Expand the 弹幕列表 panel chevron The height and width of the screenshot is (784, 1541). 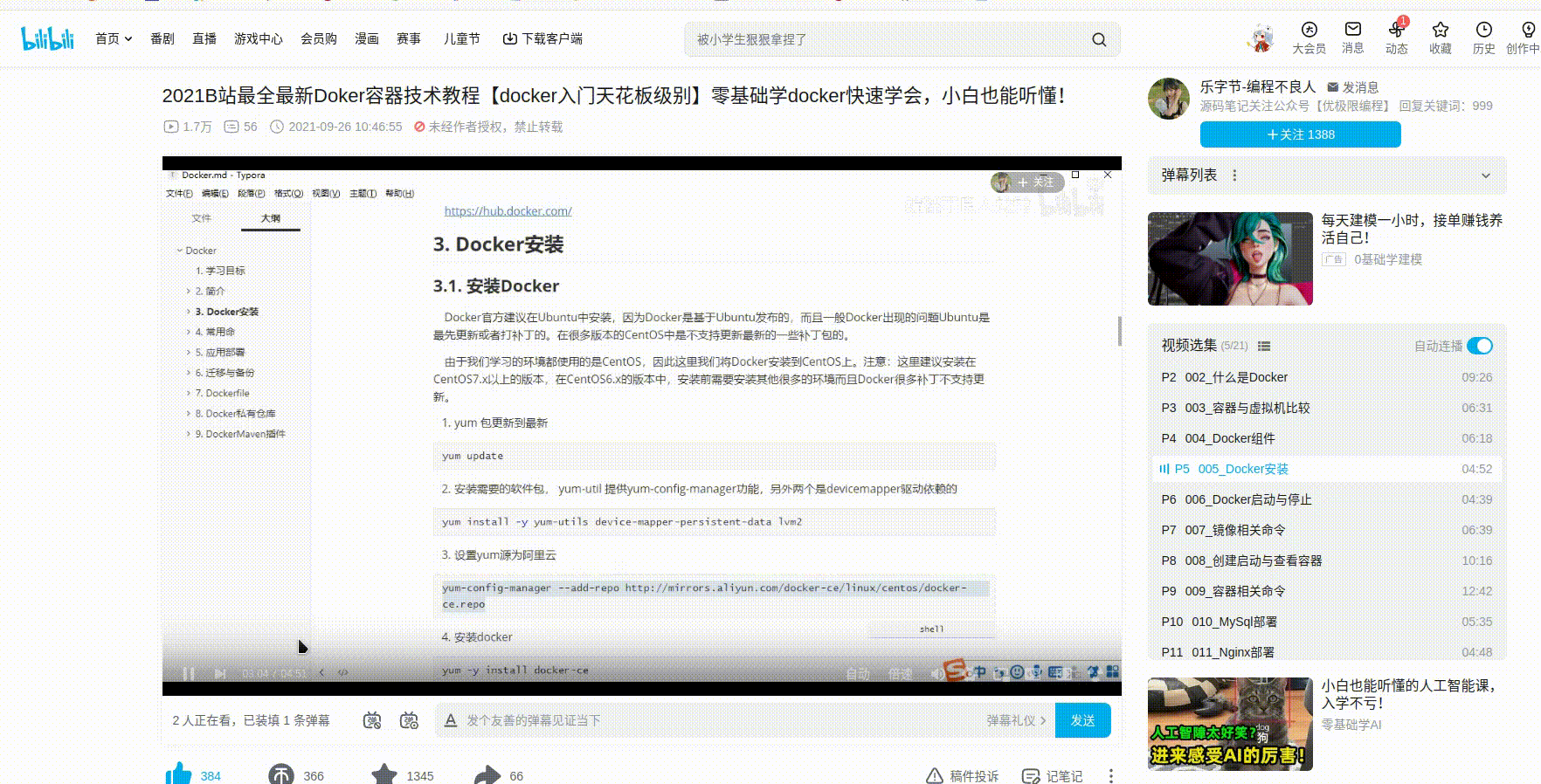coord(1486,175)
